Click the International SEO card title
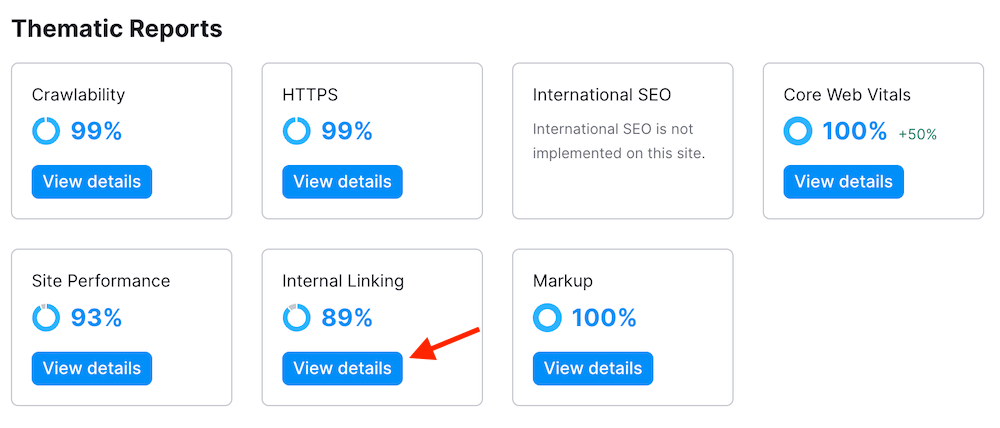The height and width of the screenshot is (428, 1000). pos(602,95)
